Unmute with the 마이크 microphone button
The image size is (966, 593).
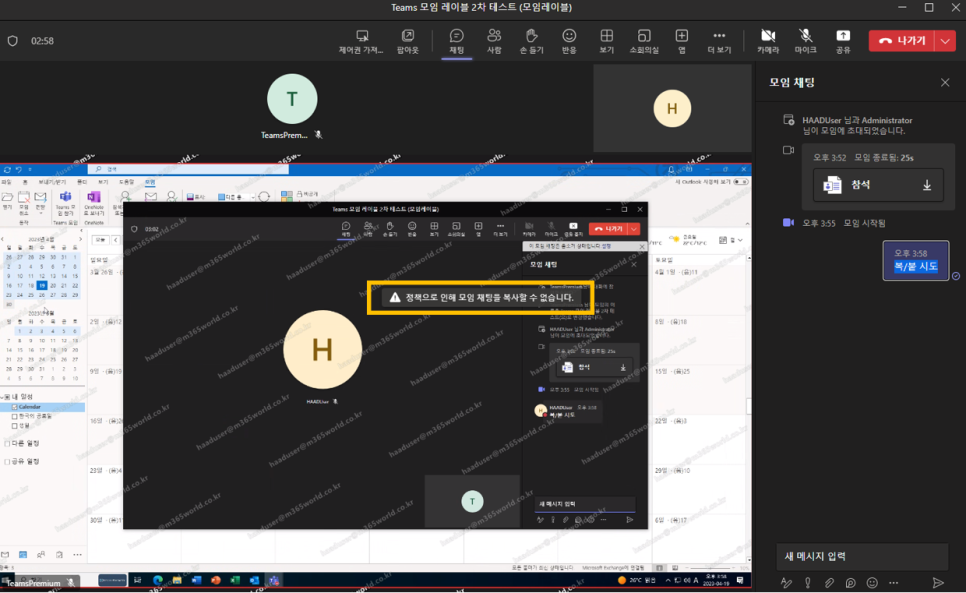pos(805,41)
